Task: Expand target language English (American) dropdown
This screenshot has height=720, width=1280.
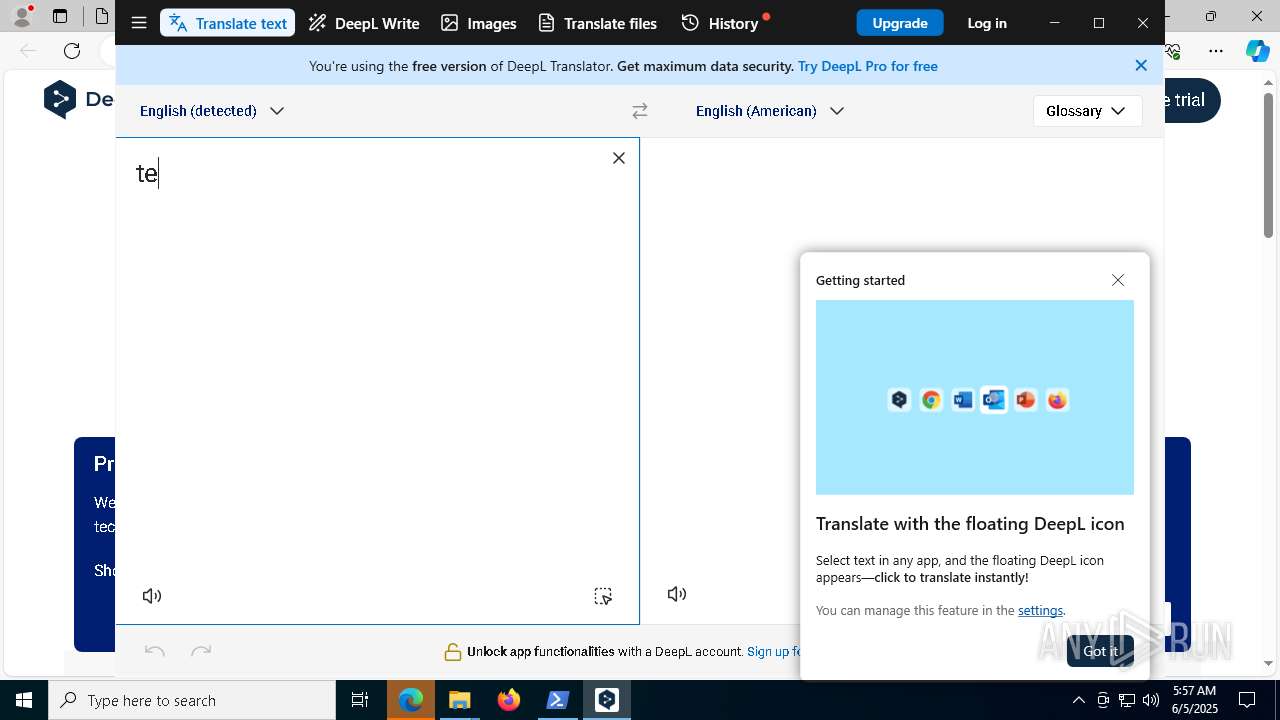Action: (770, 111)
